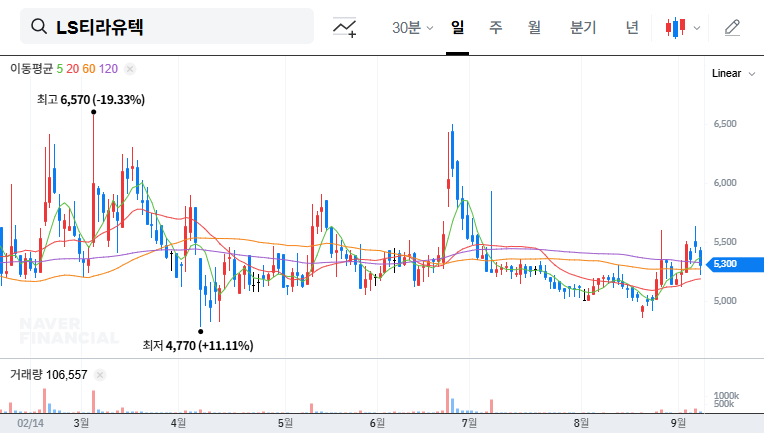Click the 60-day moving average label
This screenshot has height=433, width=764.
(89, 69)
